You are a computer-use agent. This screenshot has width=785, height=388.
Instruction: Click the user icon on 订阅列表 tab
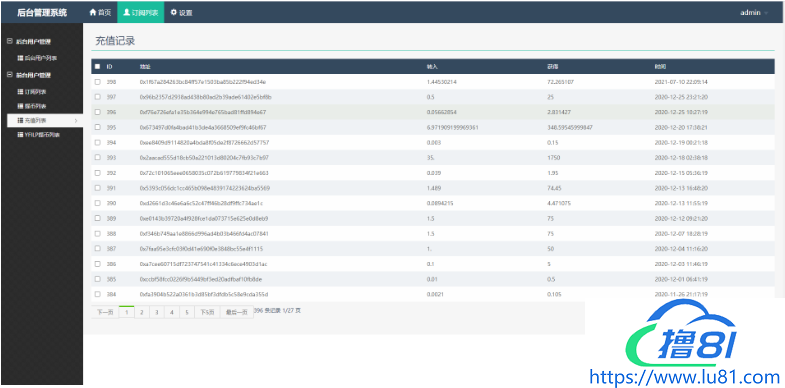tap(127, 13)
